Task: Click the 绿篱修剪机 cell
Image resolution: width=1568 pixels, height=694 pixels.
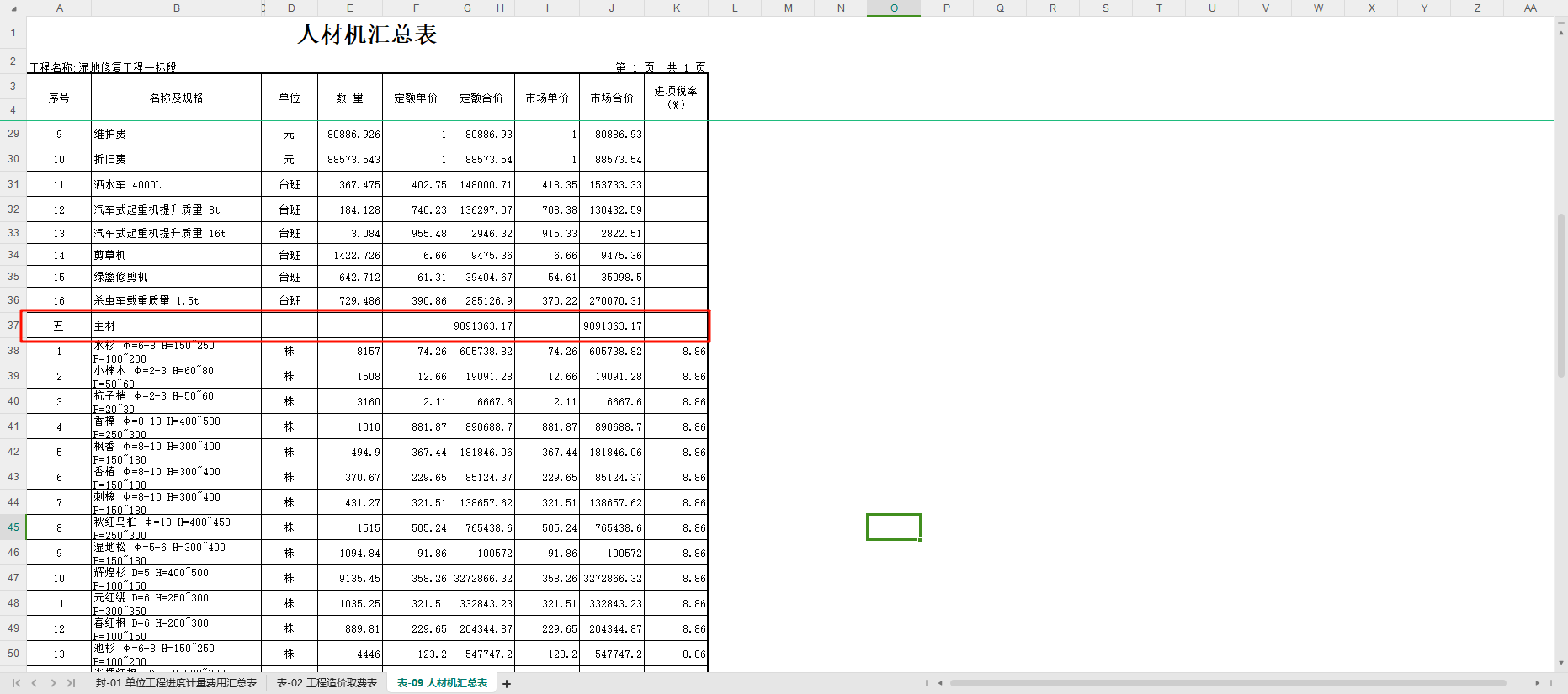Action: coord(177,277)
